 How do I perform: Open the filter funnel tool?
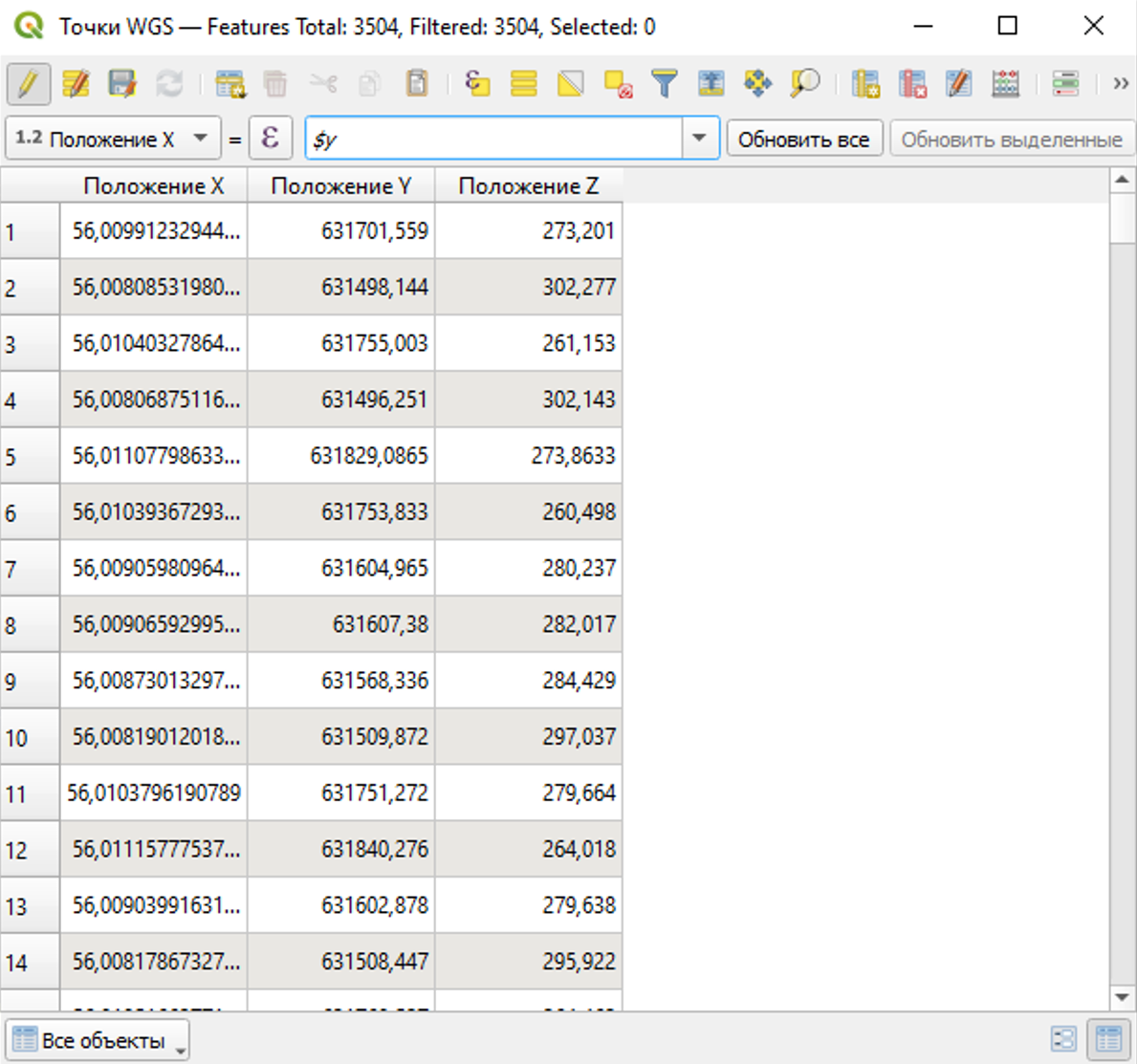click(x=664, y=84)
